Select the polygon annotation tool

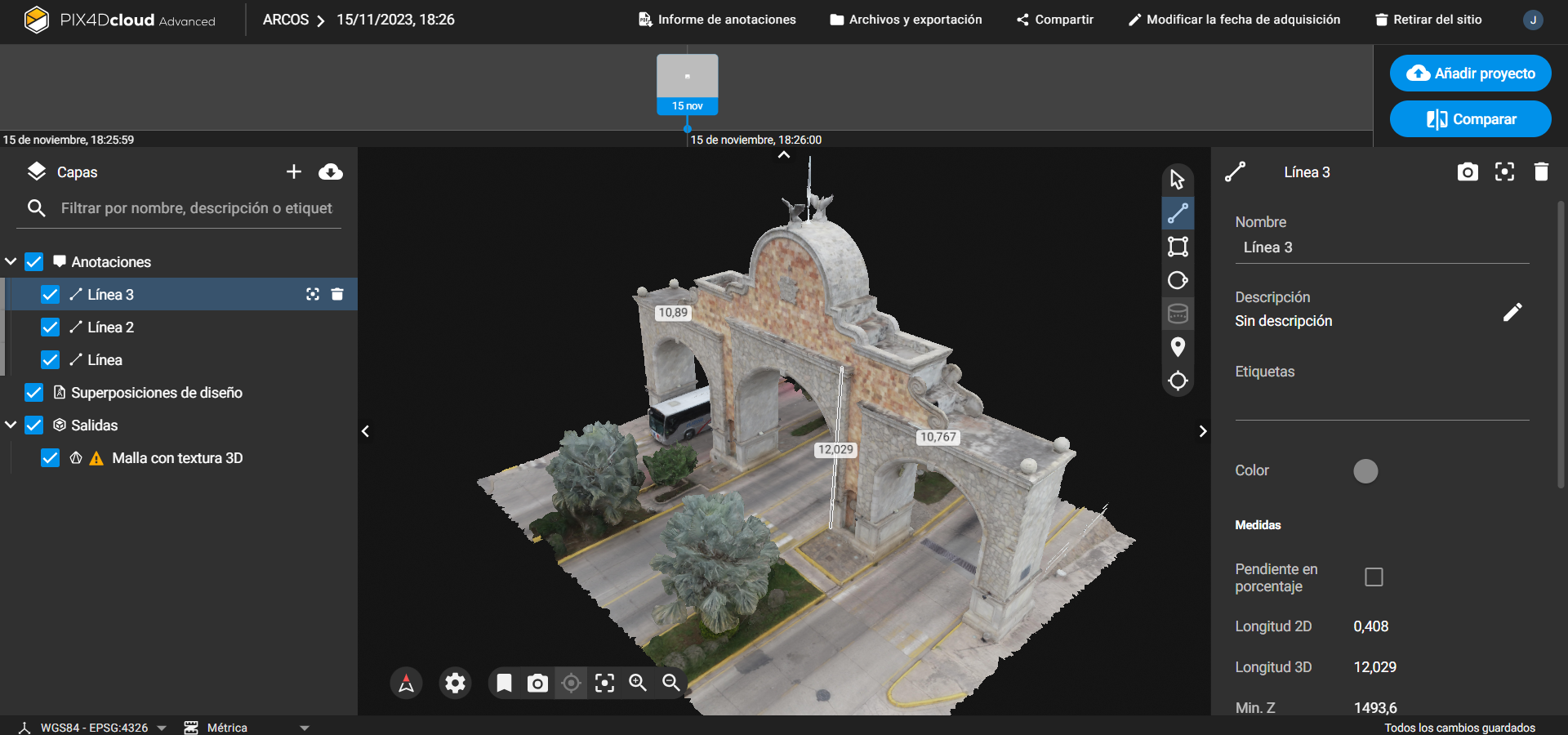point(1178,247)
